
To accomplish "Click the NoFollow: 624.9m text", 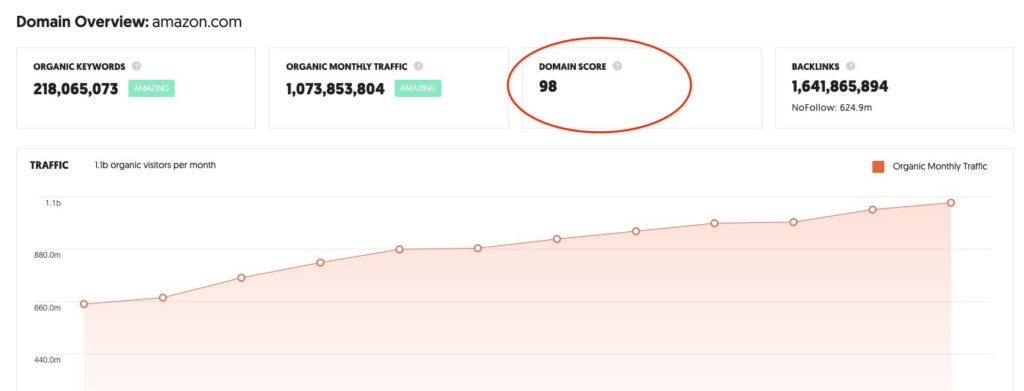I will 831,107.
